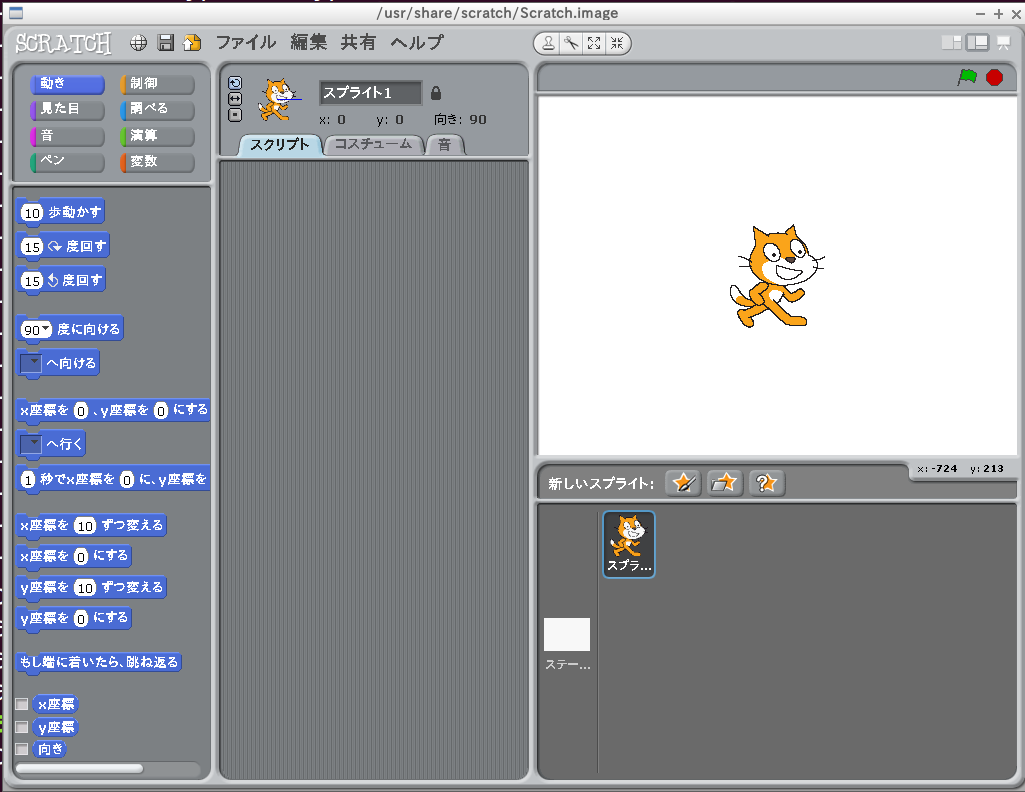Open the へ行く target dropdown

point(31,444)
